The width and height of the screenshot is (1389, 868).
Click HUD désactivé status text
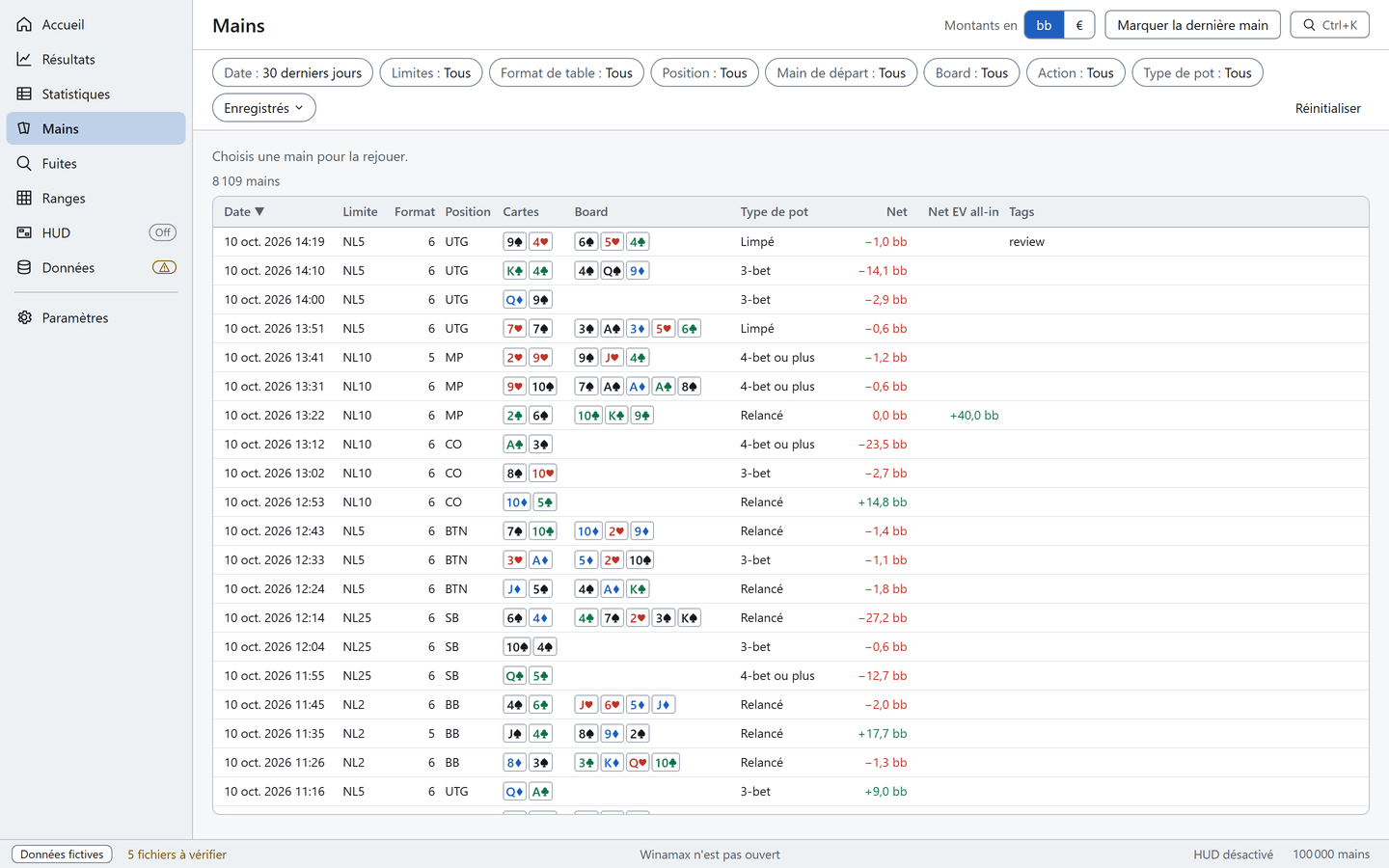pos(1233,854)
